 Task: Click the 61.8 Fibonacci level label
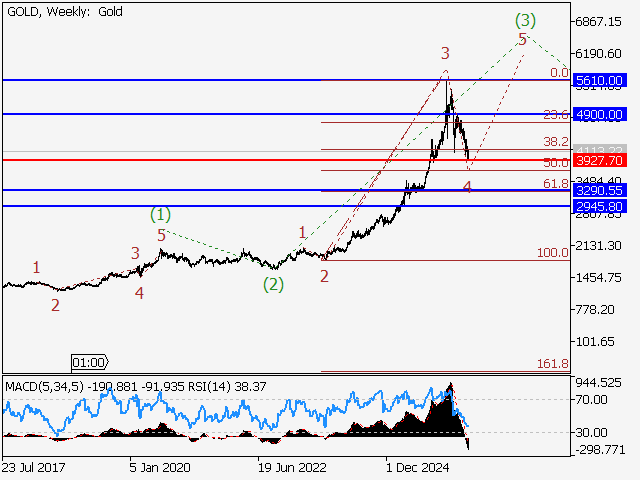pyautogui.click(x=556, y=184)
